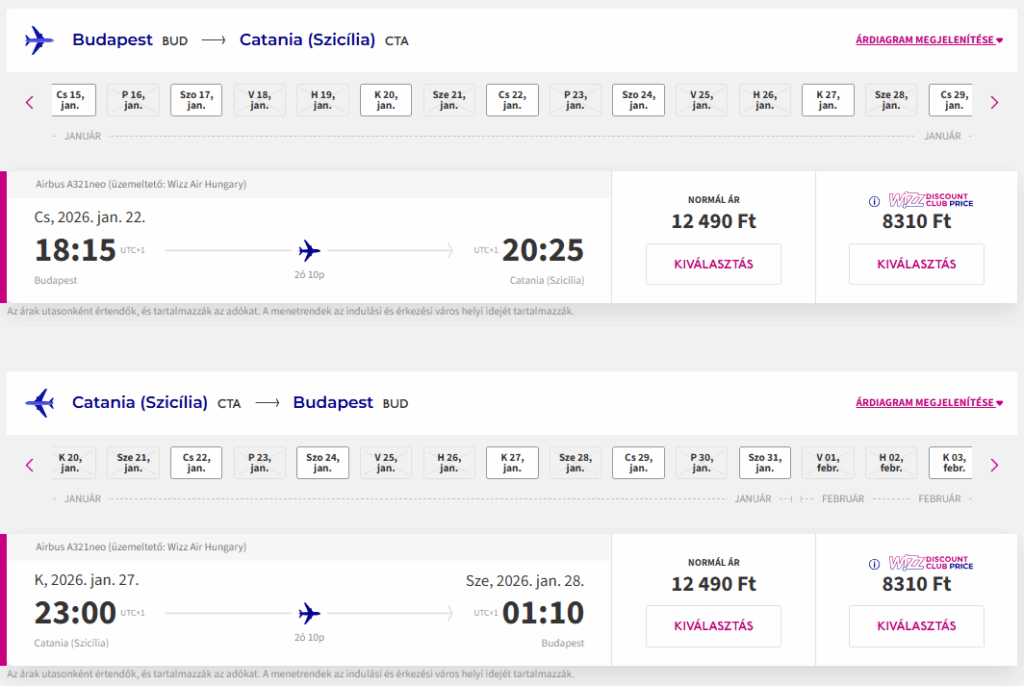This screenshot has width=1024, height=686.
Task: Show later return dates with right arrow
Action: pyautogui.click(x=994, y=465)
